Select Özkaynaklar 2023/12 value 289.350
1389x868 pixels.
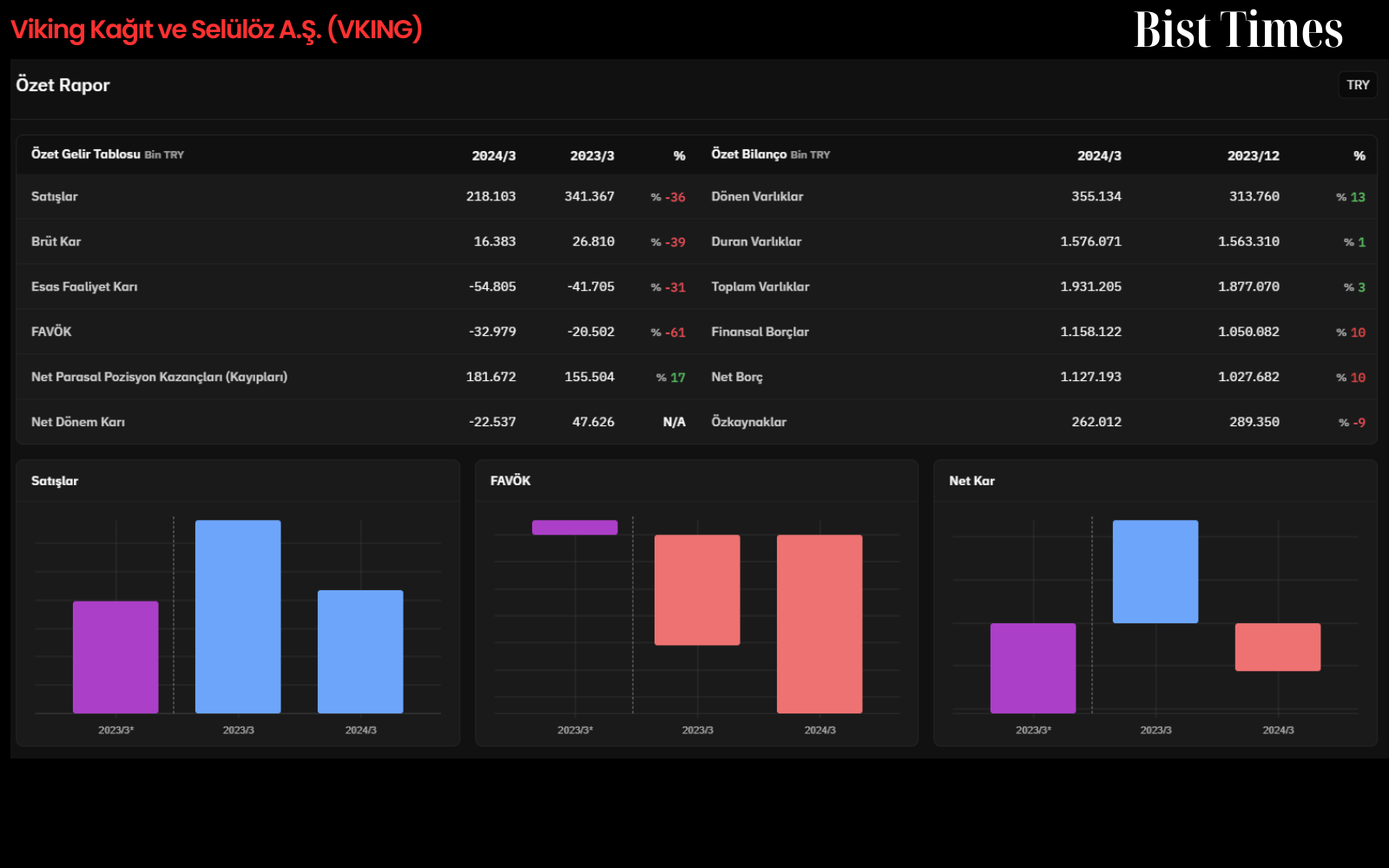coord(1254,422)
